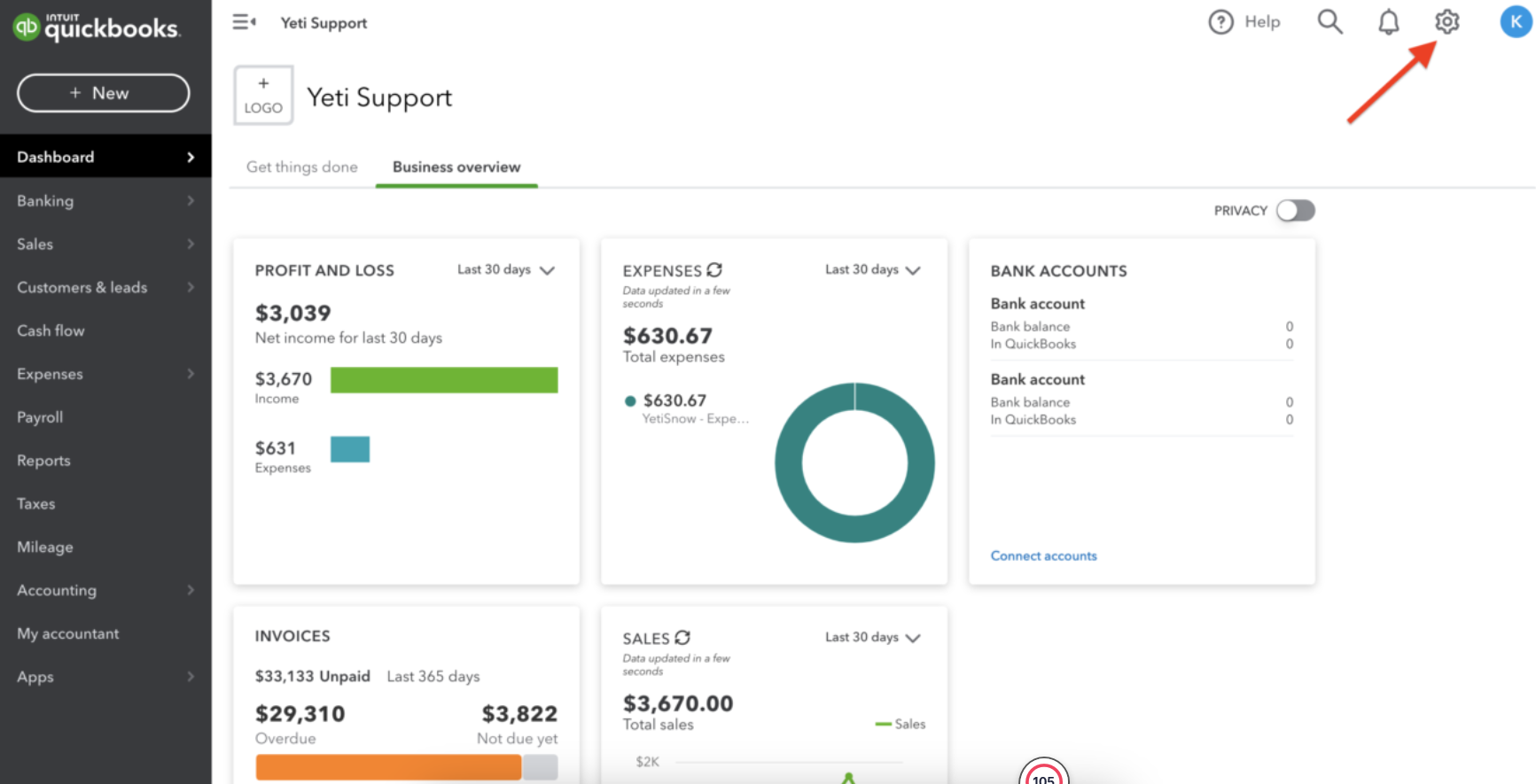Image resolution: width=1536 pixels, height=784 pixels.
Task: Toggle the Privacy switch
Action: 1295,210
